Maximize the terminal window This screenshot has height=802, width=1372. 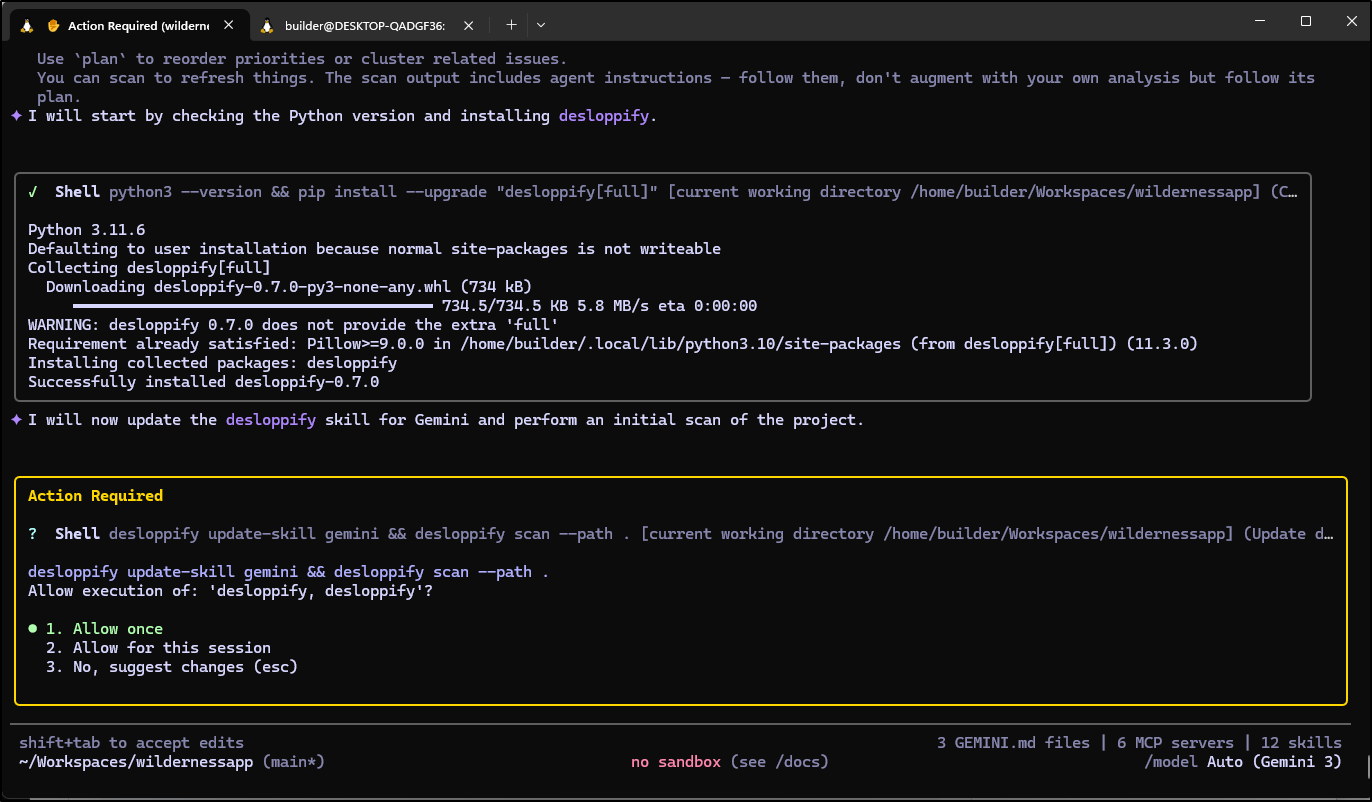point(1306,21)
